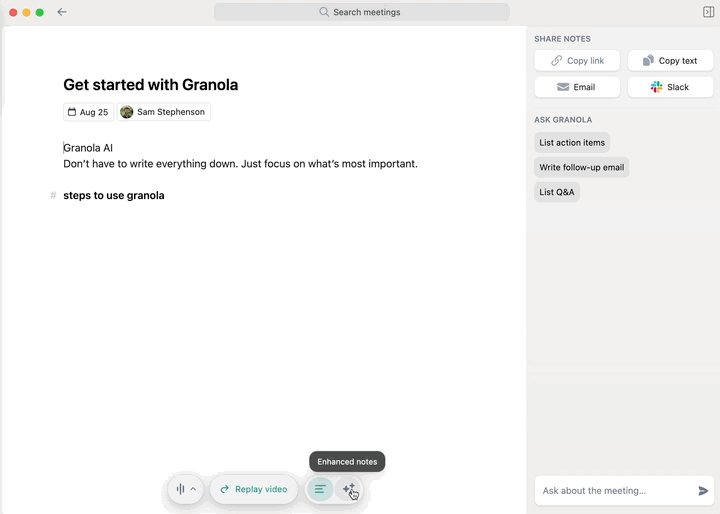
Task: Collapse the right sidebar panel icon
Action: (709, 12)
